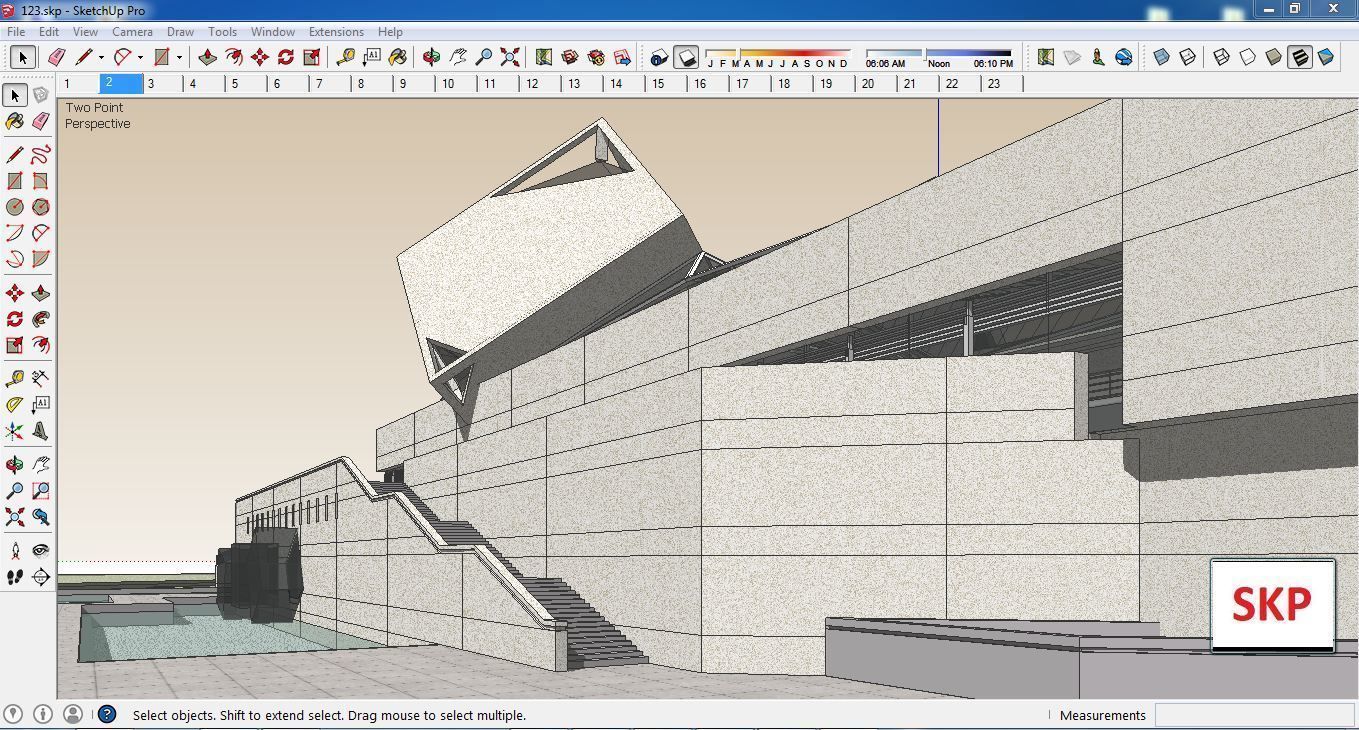Select the Paint Bucket tool in the Large Tool Set
Screen dimensions: 1359x730
click(14, 121)
